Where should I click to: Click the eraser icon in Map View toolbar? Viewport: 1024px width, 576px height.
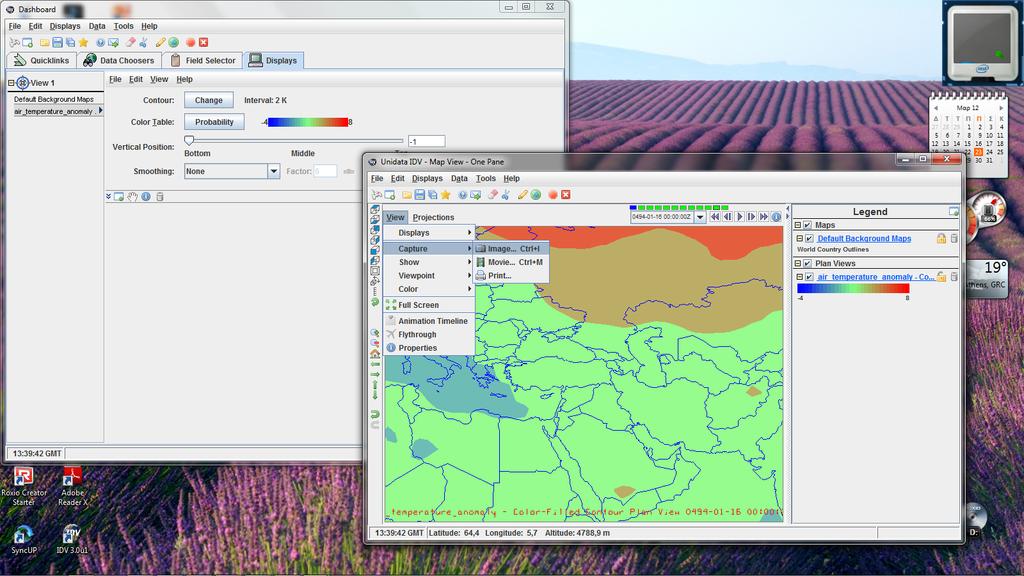(492, 195)
